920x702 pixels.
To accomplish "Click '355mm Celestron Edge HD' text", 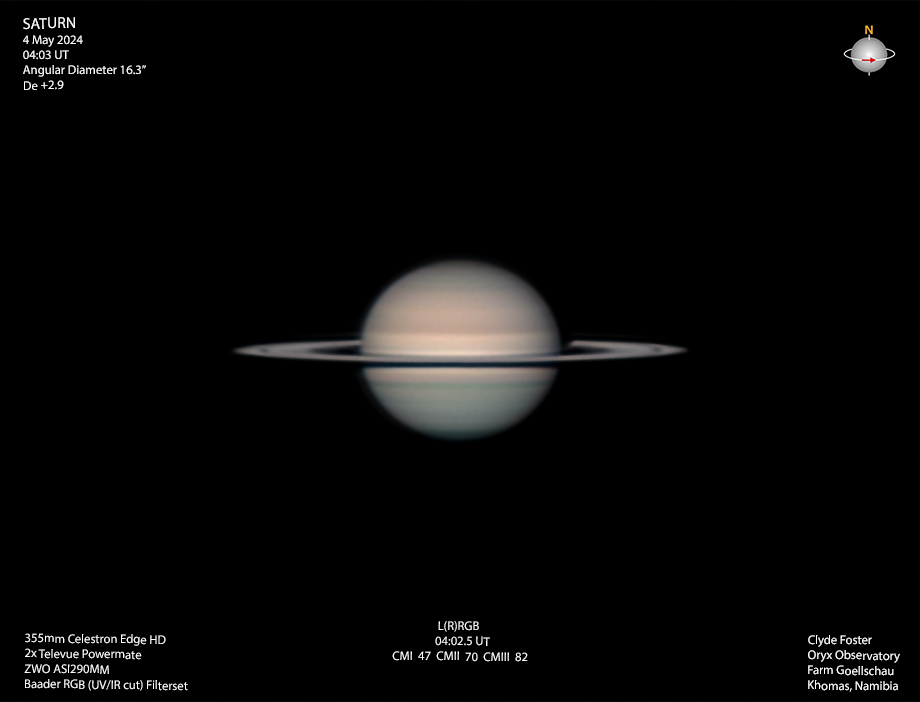I will click(95, 639).
